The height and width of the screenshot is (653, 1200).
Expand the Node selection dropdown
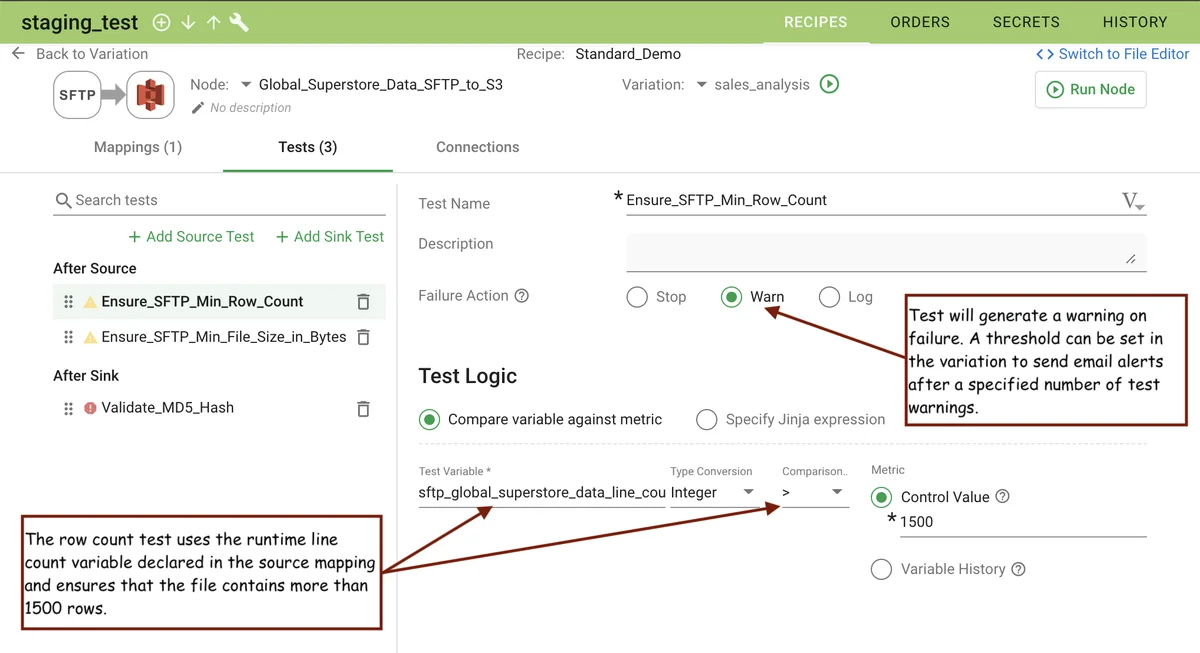click(246, 85)
